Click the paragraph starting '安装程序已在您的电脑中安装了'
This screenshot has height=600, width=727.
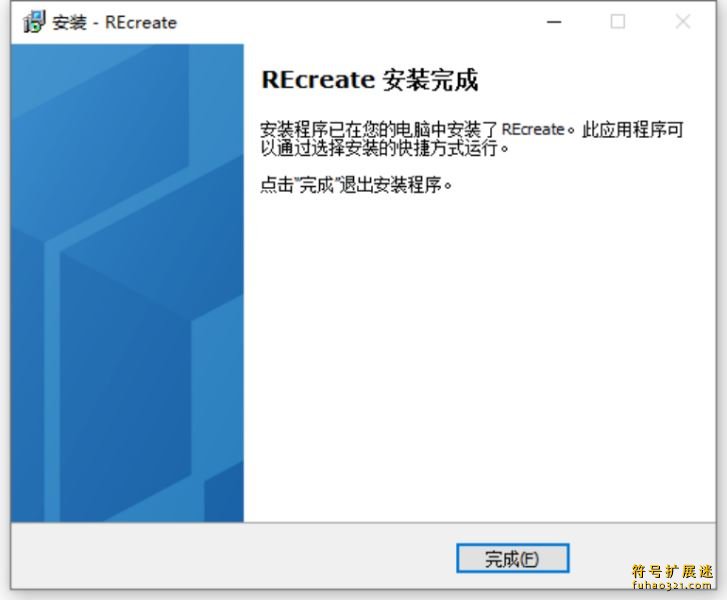point(472,139)
